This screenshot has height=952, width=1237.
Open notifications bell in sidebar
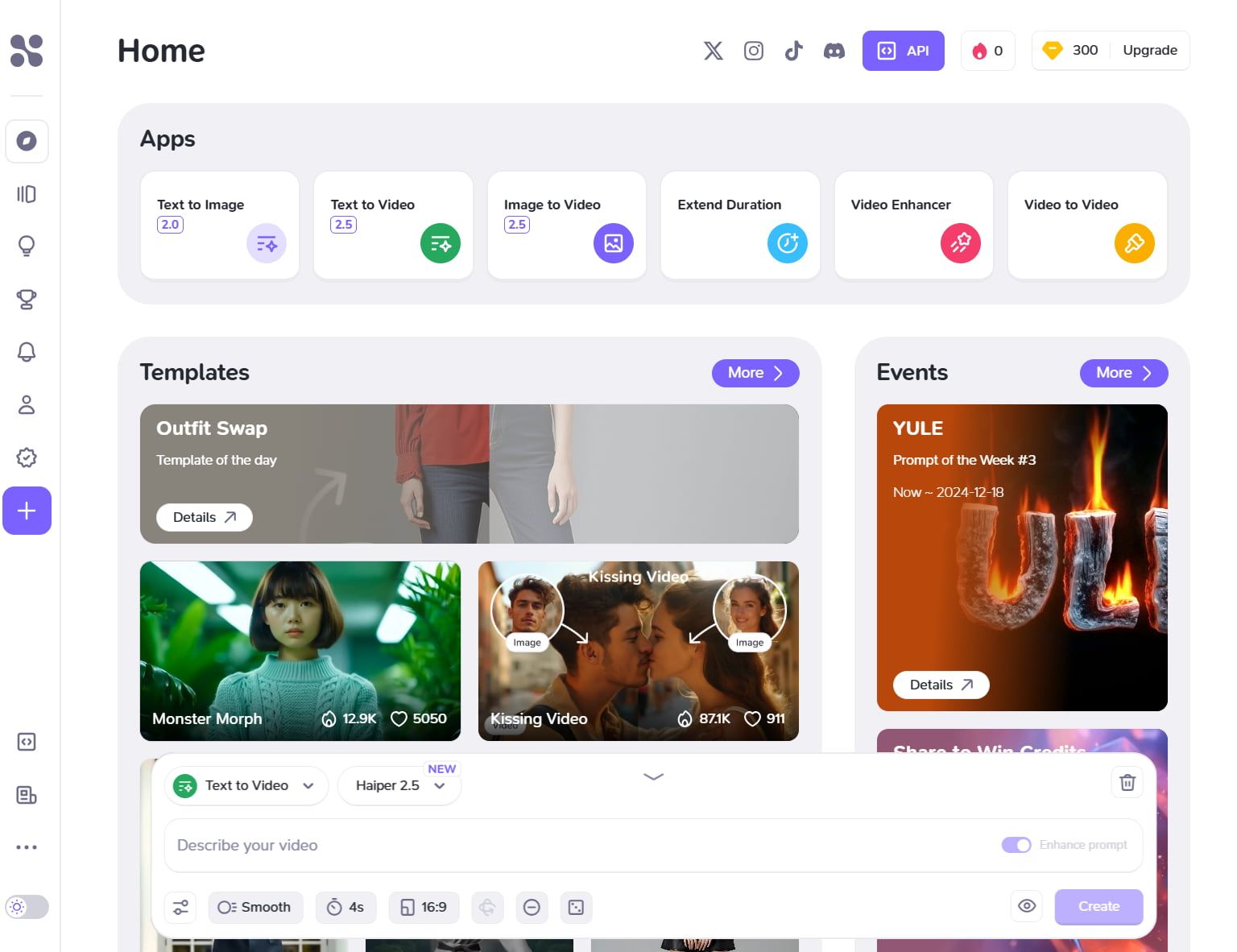[x=27, y=352]
